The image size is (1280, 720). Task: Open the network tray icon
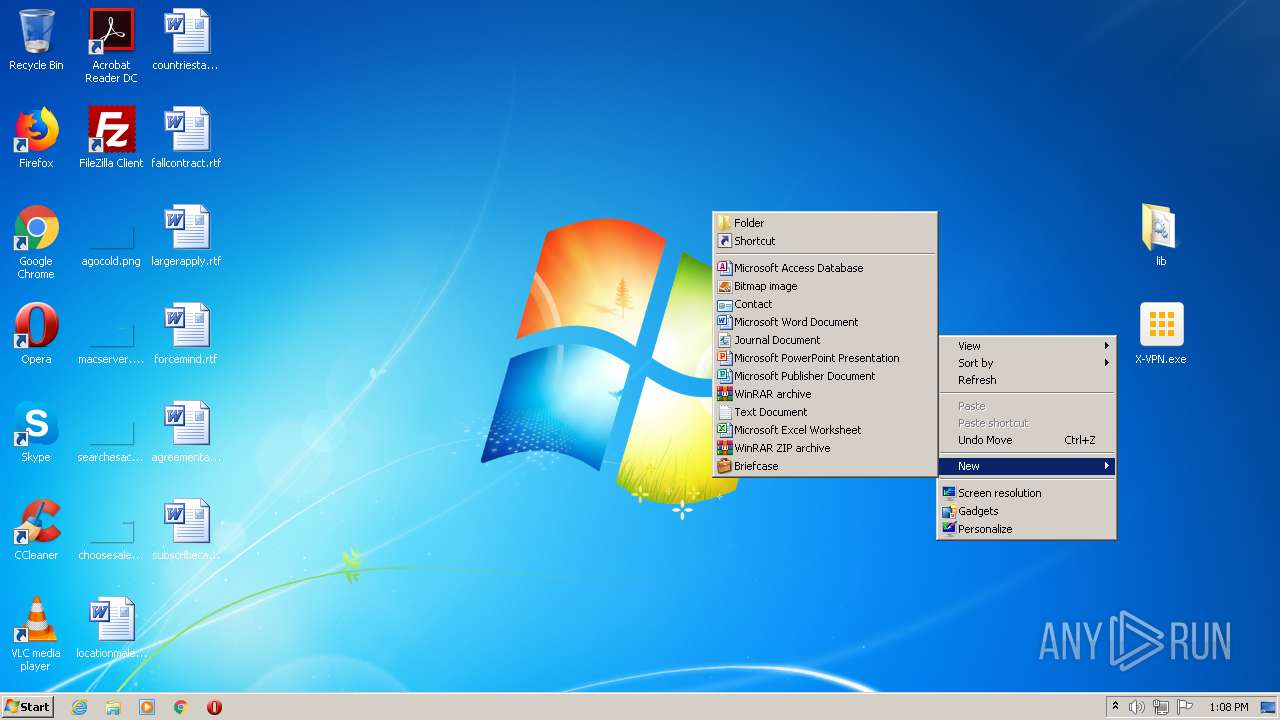(x=1161, y=707)
